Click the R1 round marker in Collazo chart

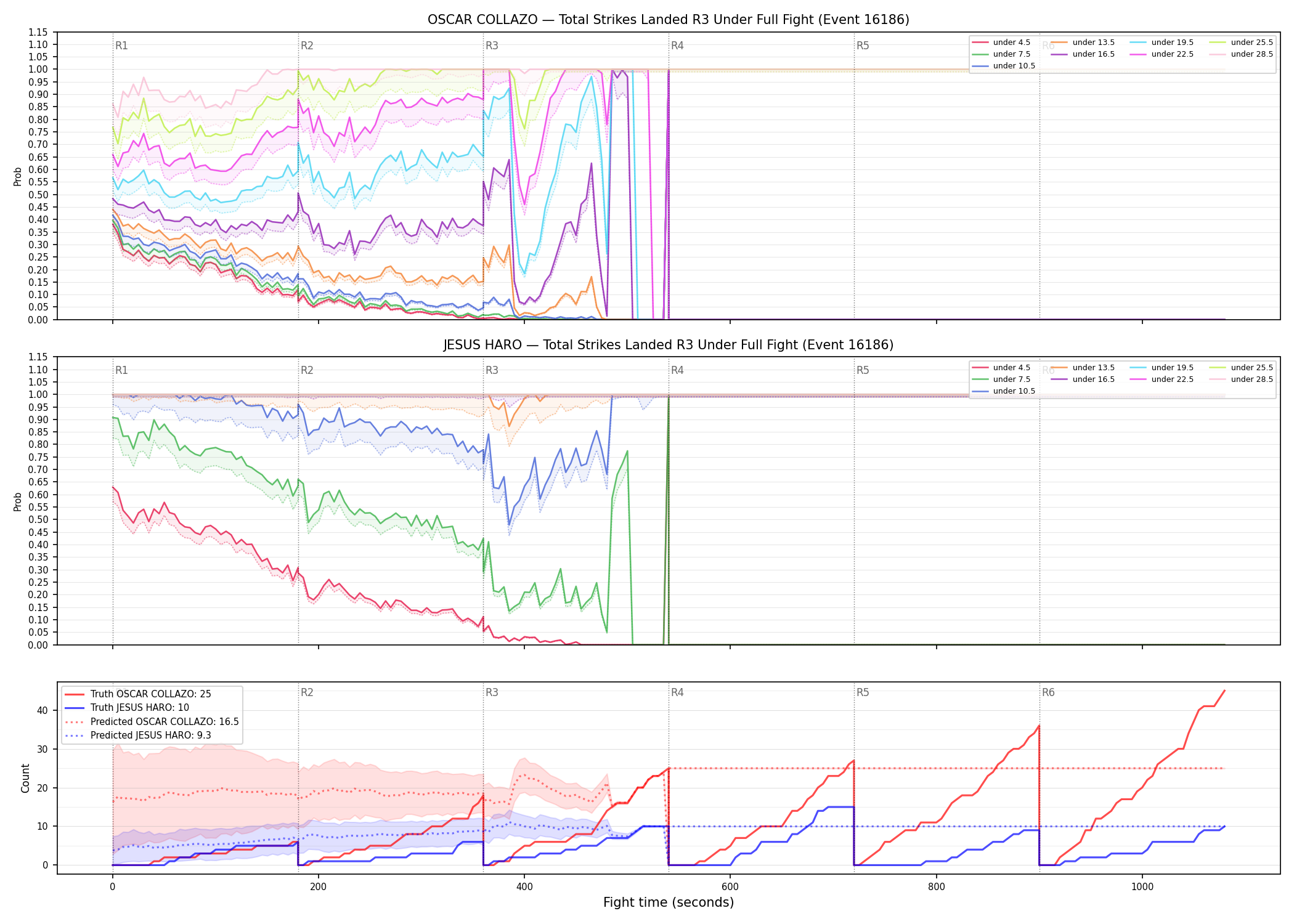121,46
